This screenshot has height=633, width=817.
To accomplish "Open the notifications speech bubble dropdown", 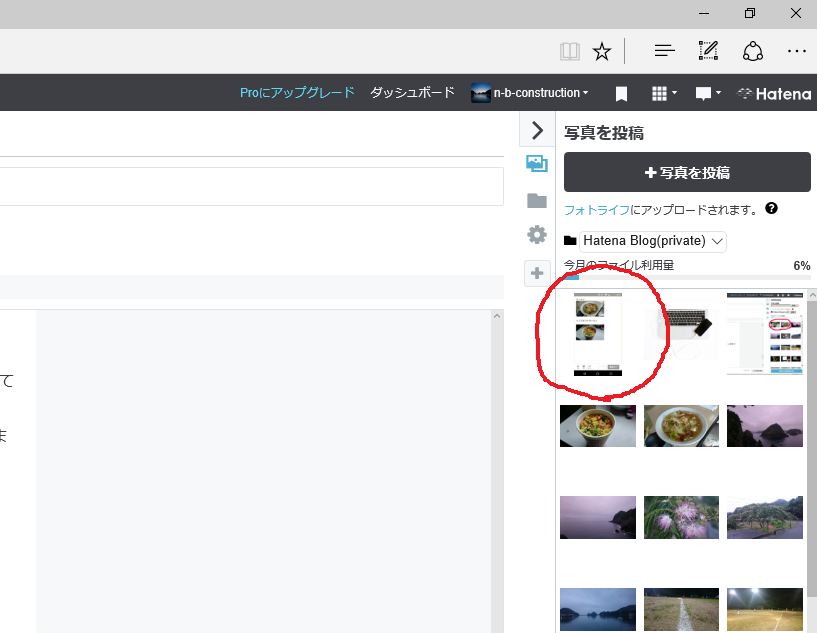I will [x=708, y=93].
